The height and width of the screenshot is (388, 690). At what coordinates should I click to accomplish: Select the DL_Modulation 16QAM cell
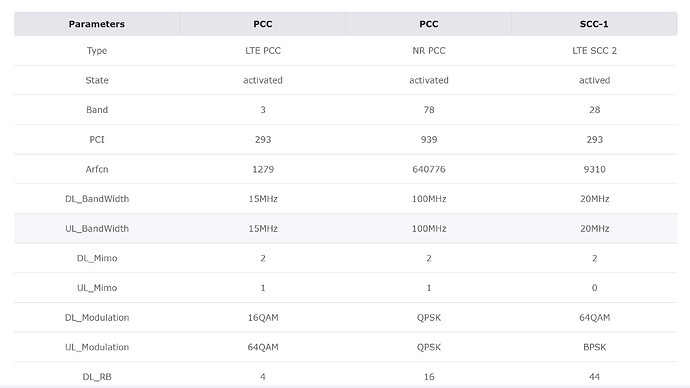[x=263, y=318]
